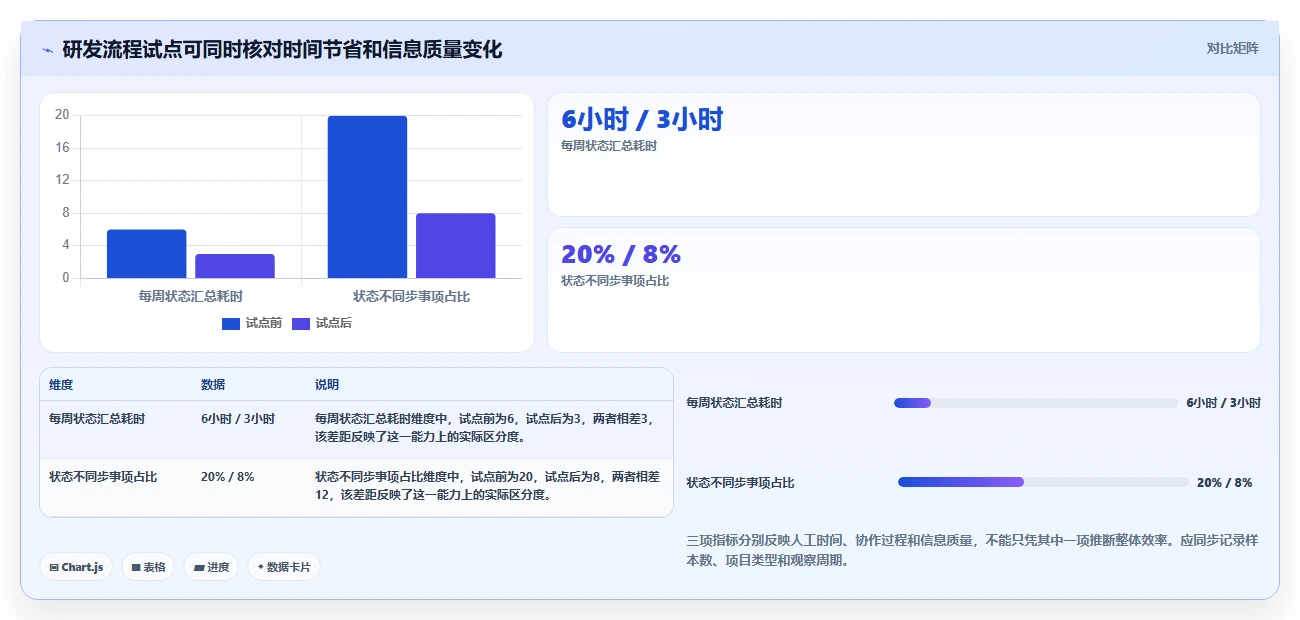This screenshot has height=620, width=1300.
Task: Click the 试点后 purple legend swatch
Action: point(301,323)
